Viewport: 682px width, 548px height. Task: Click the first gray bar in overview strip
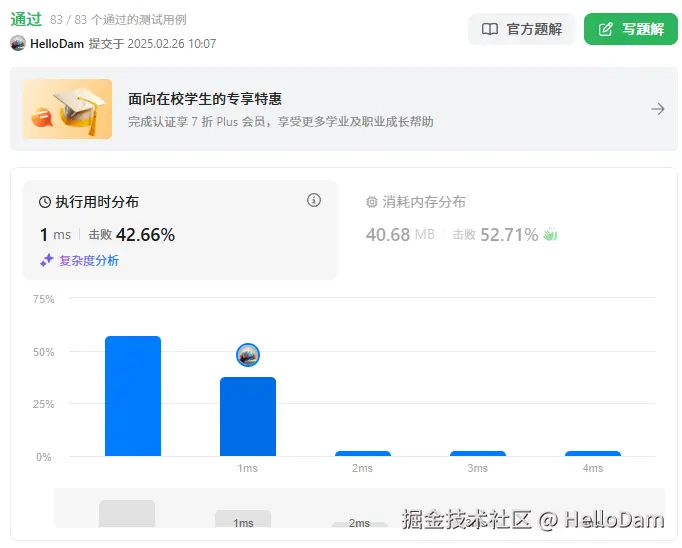[x=127, y=514]
